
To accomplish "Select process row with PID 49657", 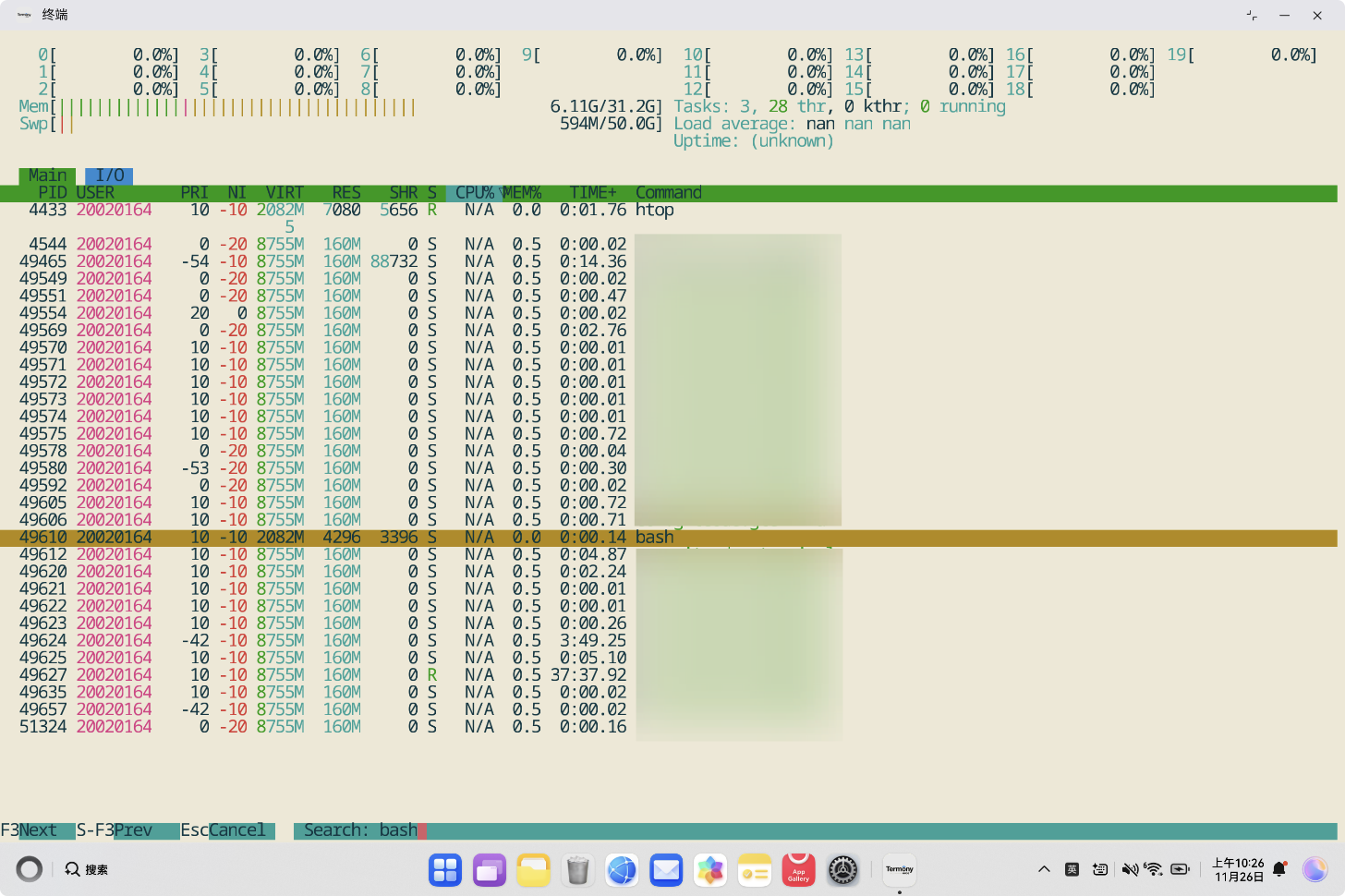I will tap(669, 709).
